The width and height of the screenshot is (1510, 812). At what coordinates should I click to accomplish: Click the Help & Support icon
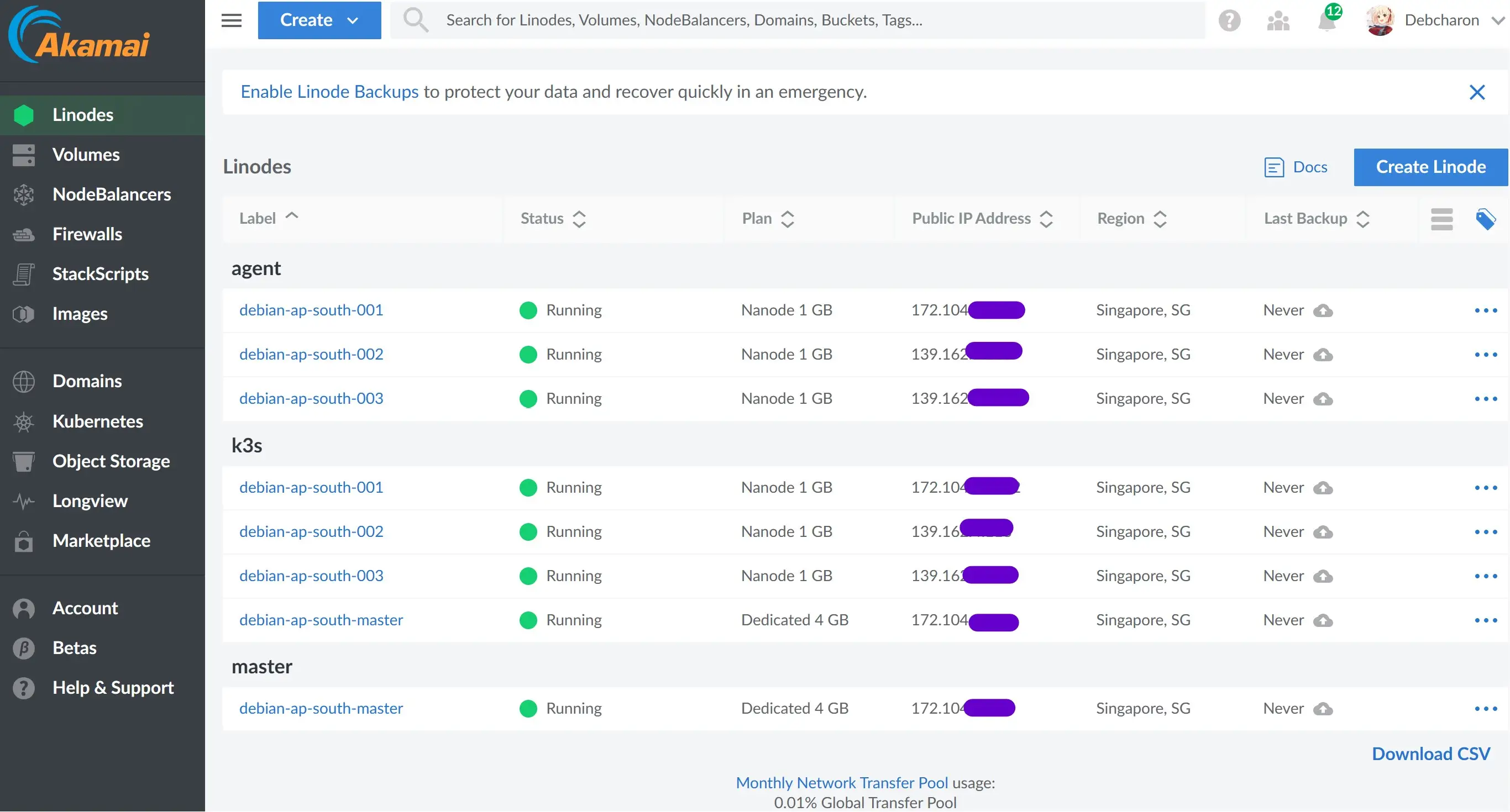(23, 688)
